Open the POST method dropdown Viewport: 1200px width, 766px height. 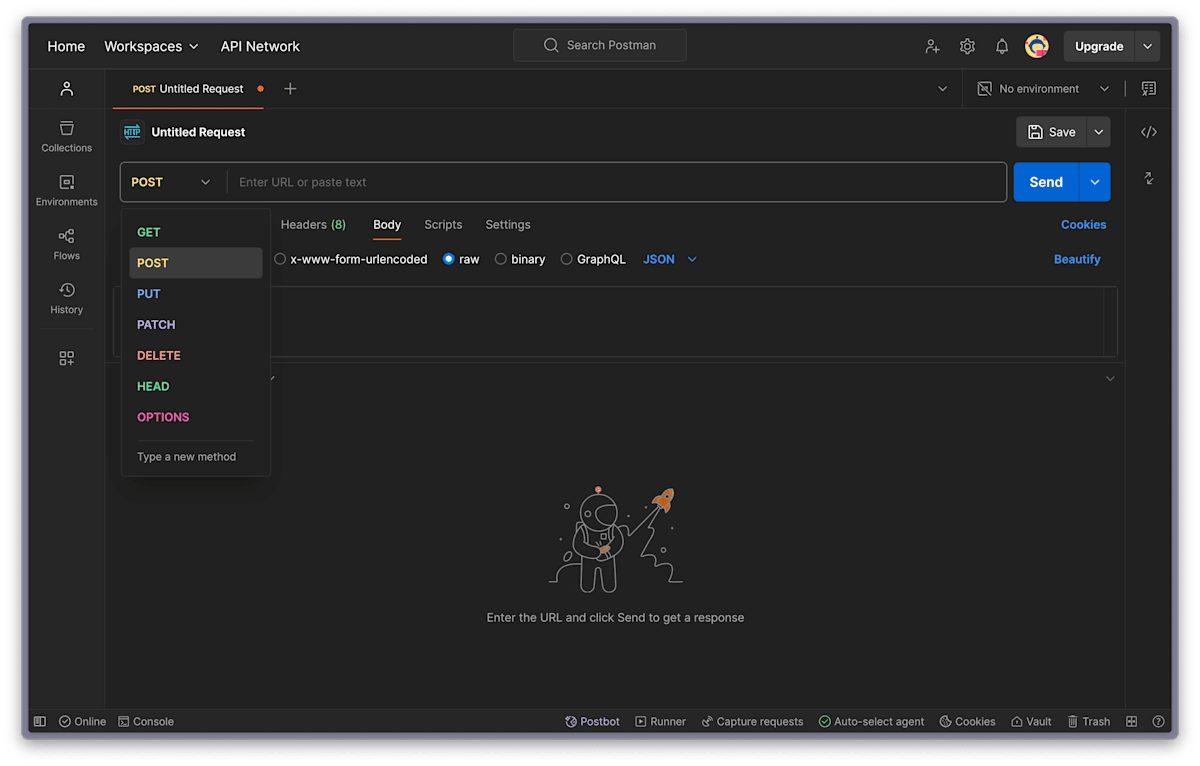coord(172,182)
